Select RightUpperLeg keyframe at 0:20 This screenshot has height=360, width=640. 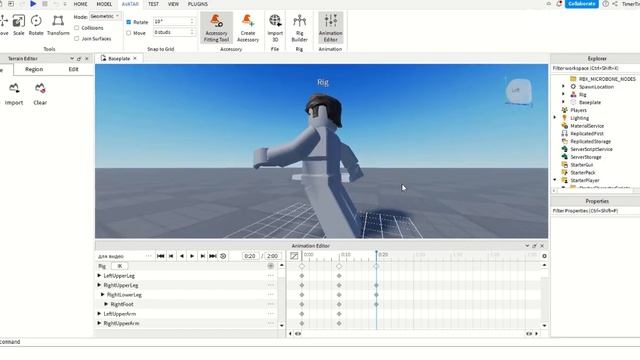coord(376,285)
